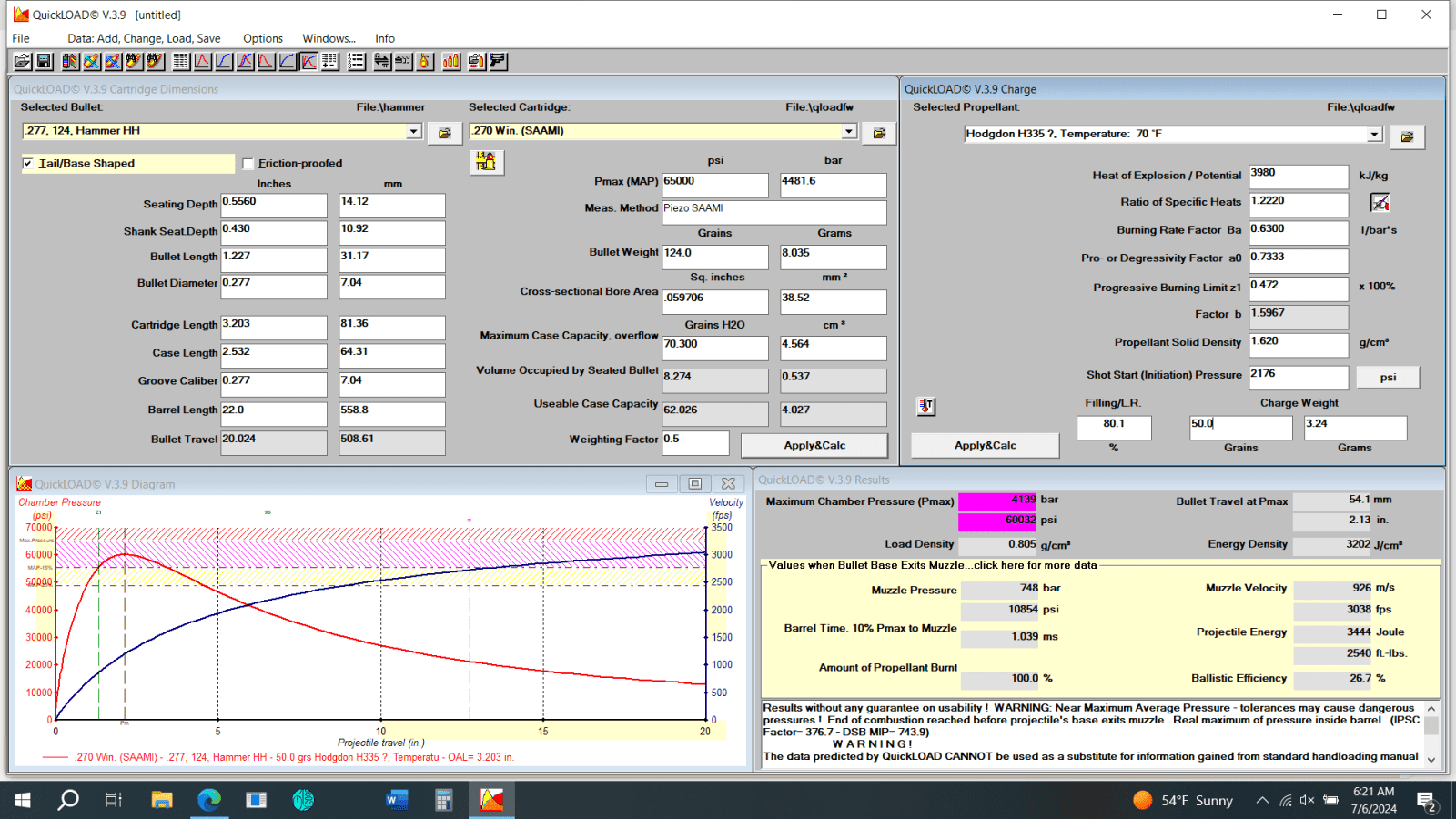Screen dimensions: 1456x819
Task: Open the File menu
Action: tap(21, 38)
